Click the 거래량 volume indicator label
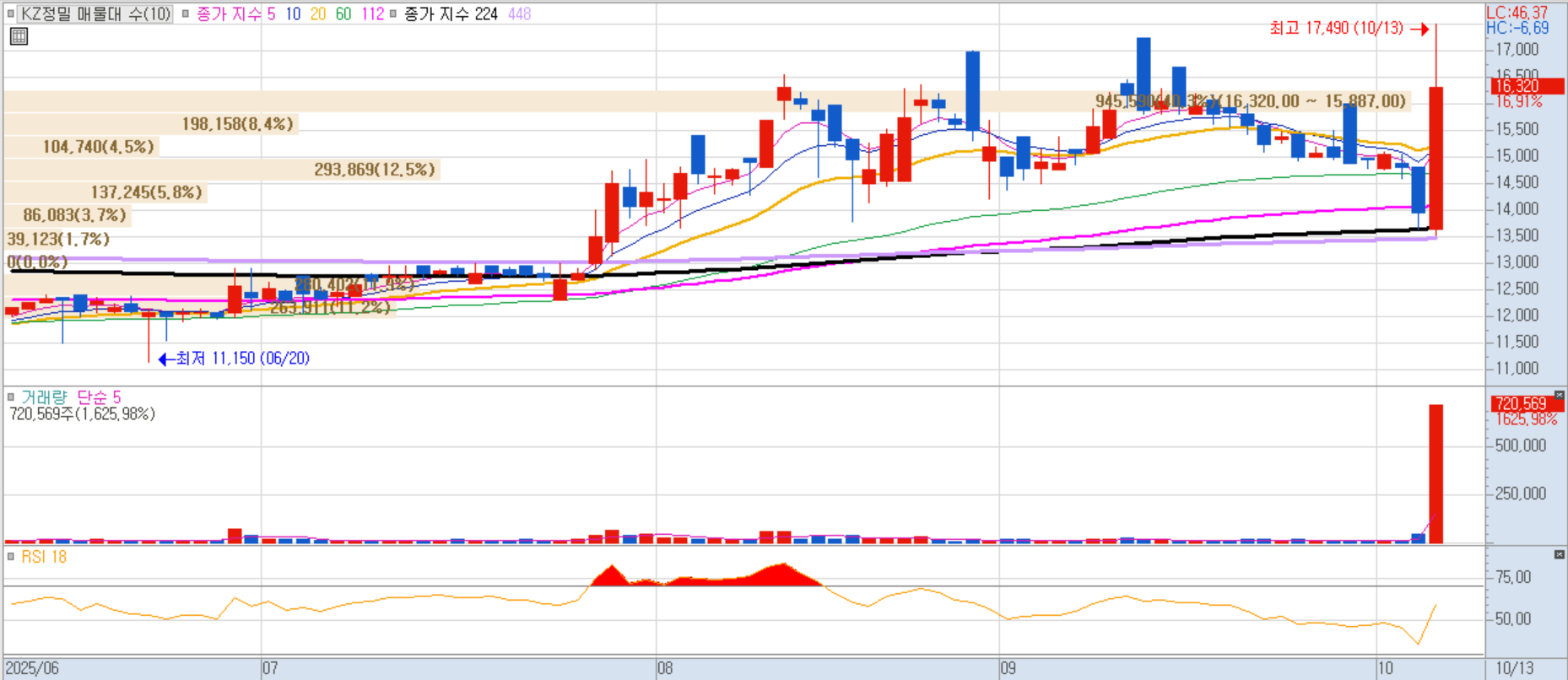This screenshot has height=680, width=1568. coord(43,397)
